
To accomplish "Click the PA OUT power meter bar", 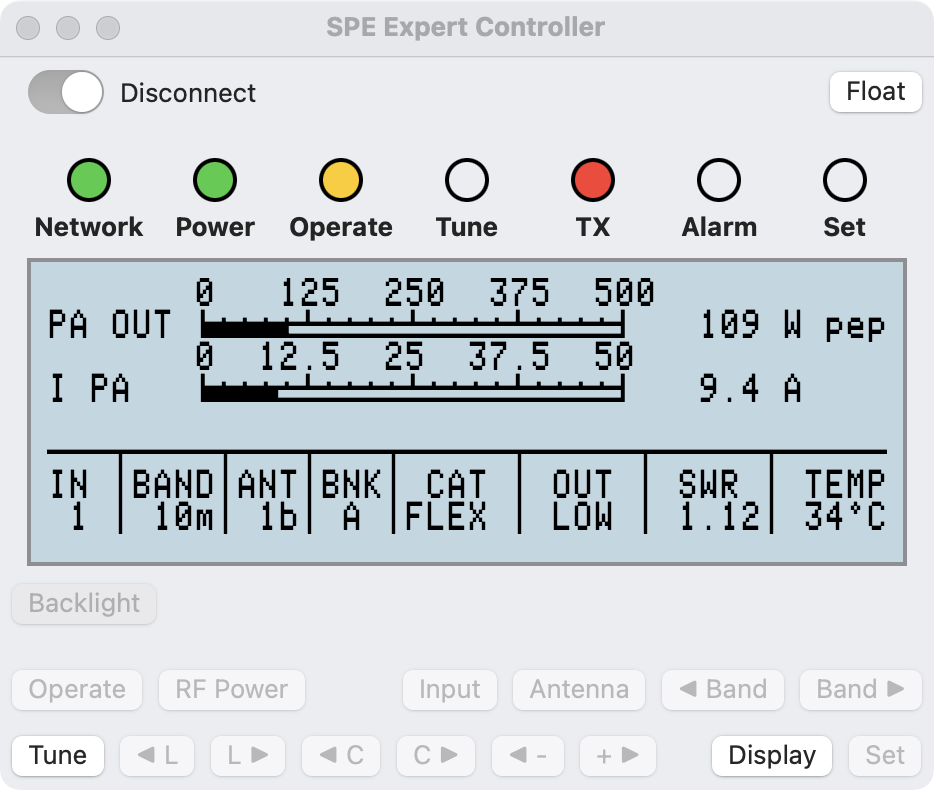I will click(x=412, y=328).
